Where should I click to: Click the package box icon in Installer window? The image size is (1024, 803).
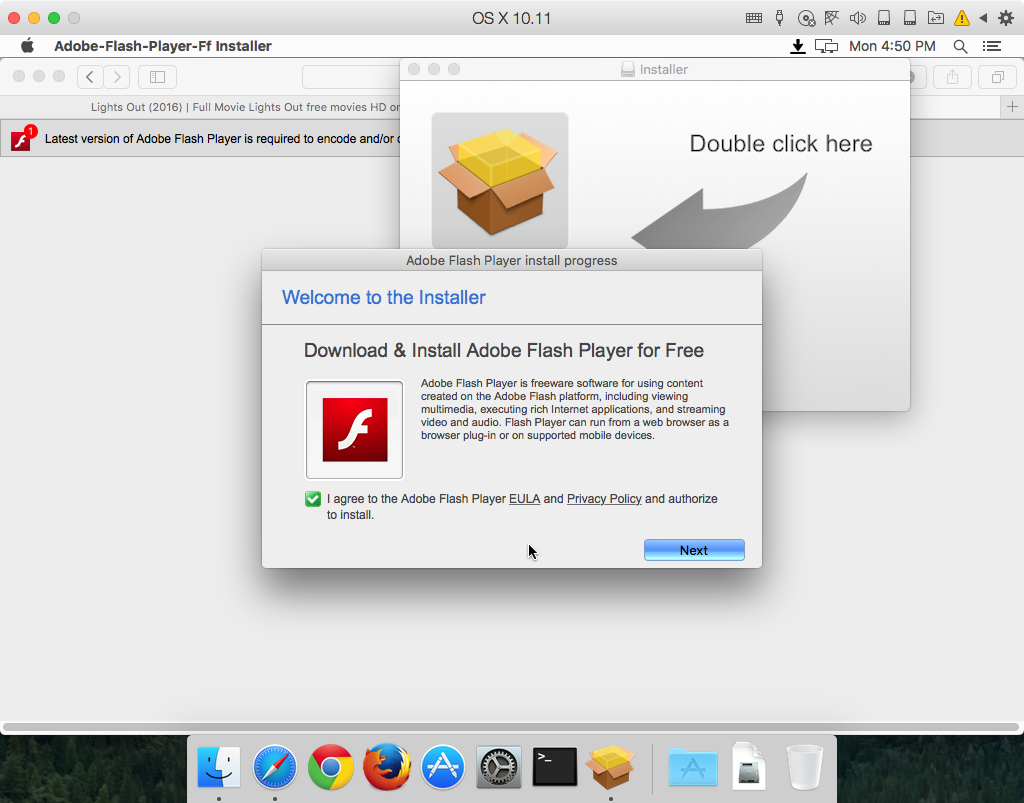point(500,181)
